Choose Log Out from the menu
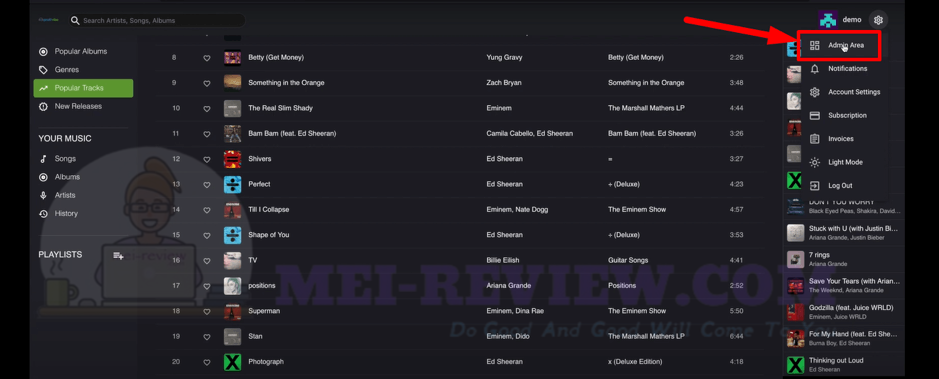 click(839, 186)
